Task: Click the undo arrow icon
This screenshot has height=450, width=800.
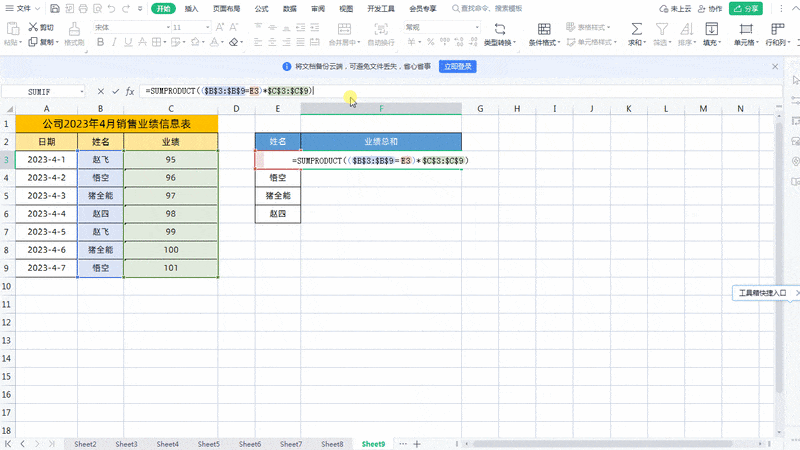Action: click(112, 8)
